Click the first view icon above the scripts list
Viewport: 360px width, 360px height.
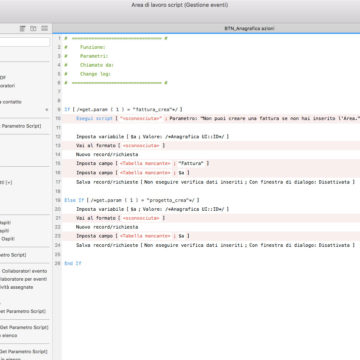tap(22, 29)
